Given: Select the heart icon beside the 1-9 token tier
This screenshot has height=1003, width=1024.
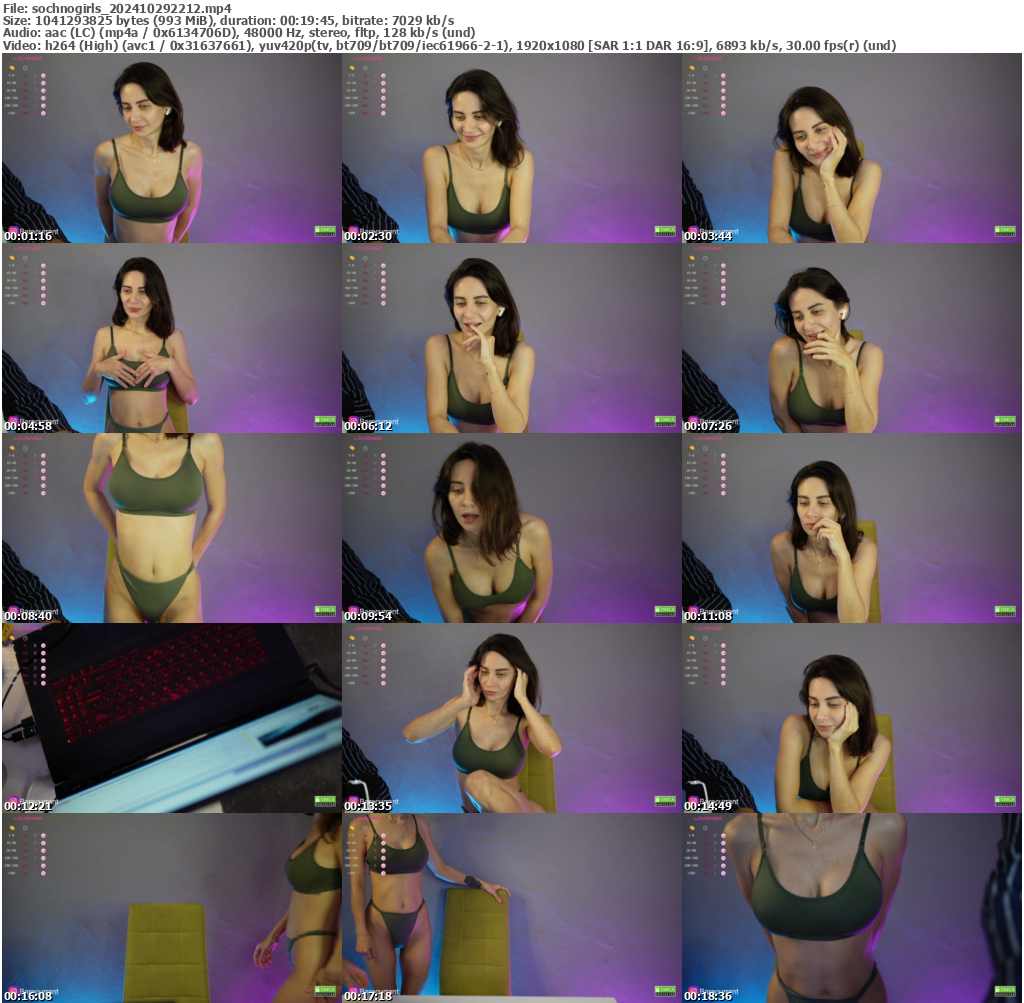Looking at the screenshot, I should pos(43,76).
